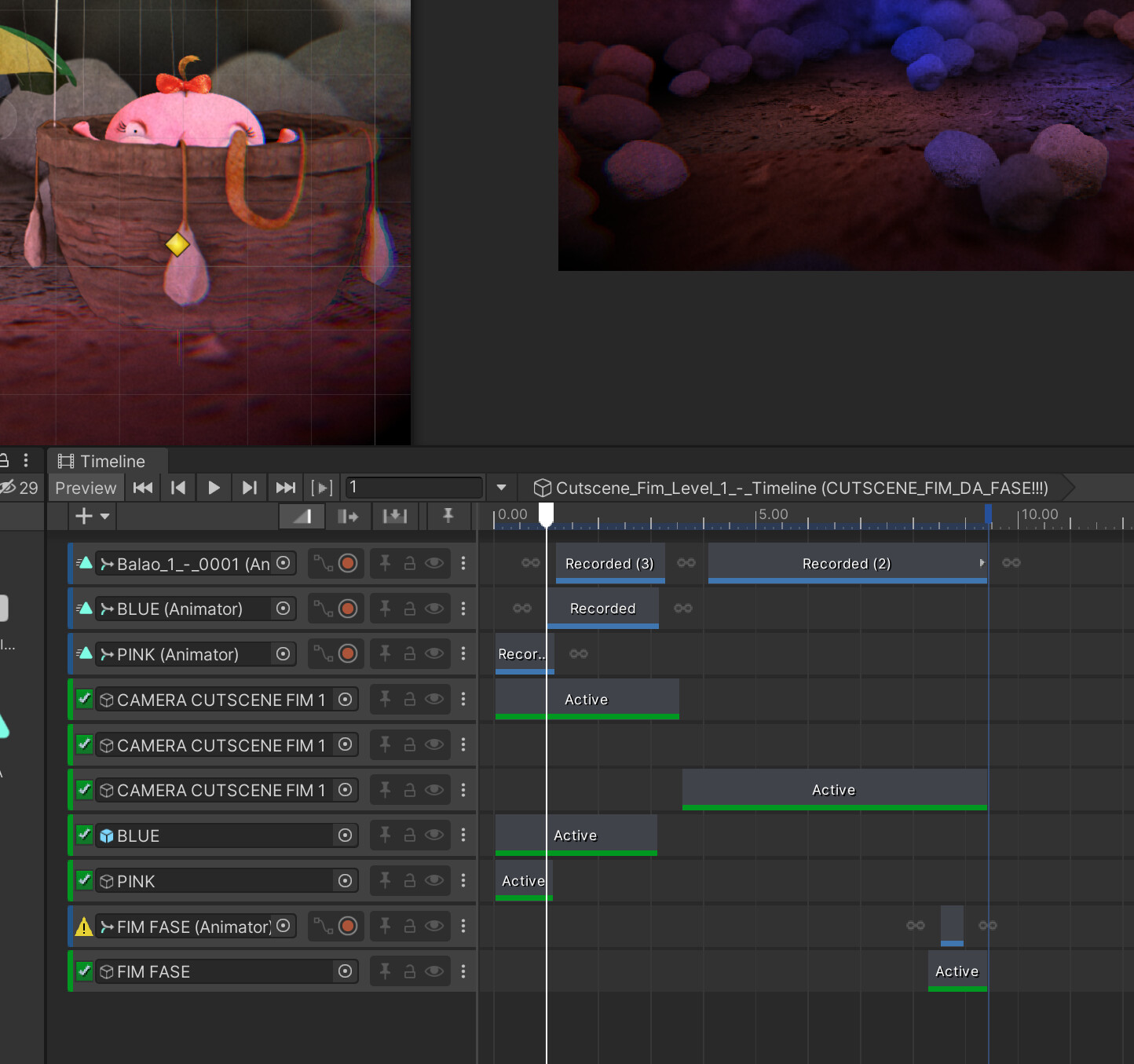Select the Timeline breadcrumb cube icon
This screenshot has width=1134, height=1064.
[543, 488]
